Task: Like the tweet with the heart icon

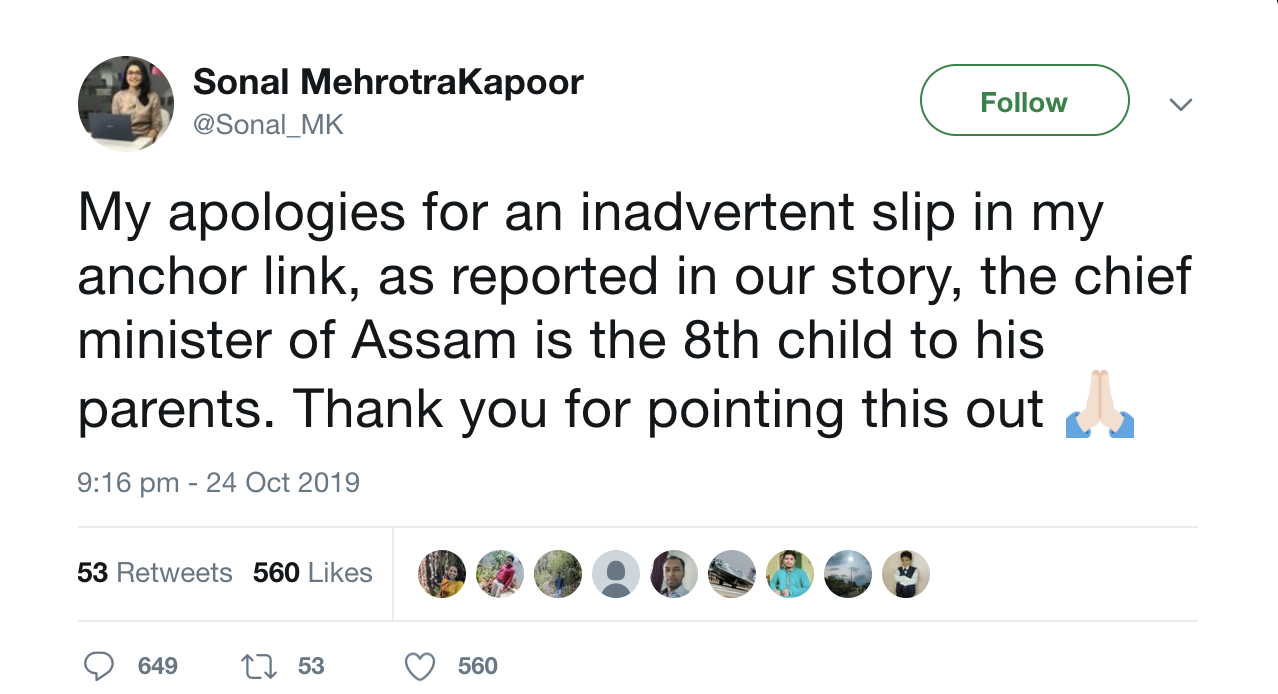Action: click(x=422, y=666)
